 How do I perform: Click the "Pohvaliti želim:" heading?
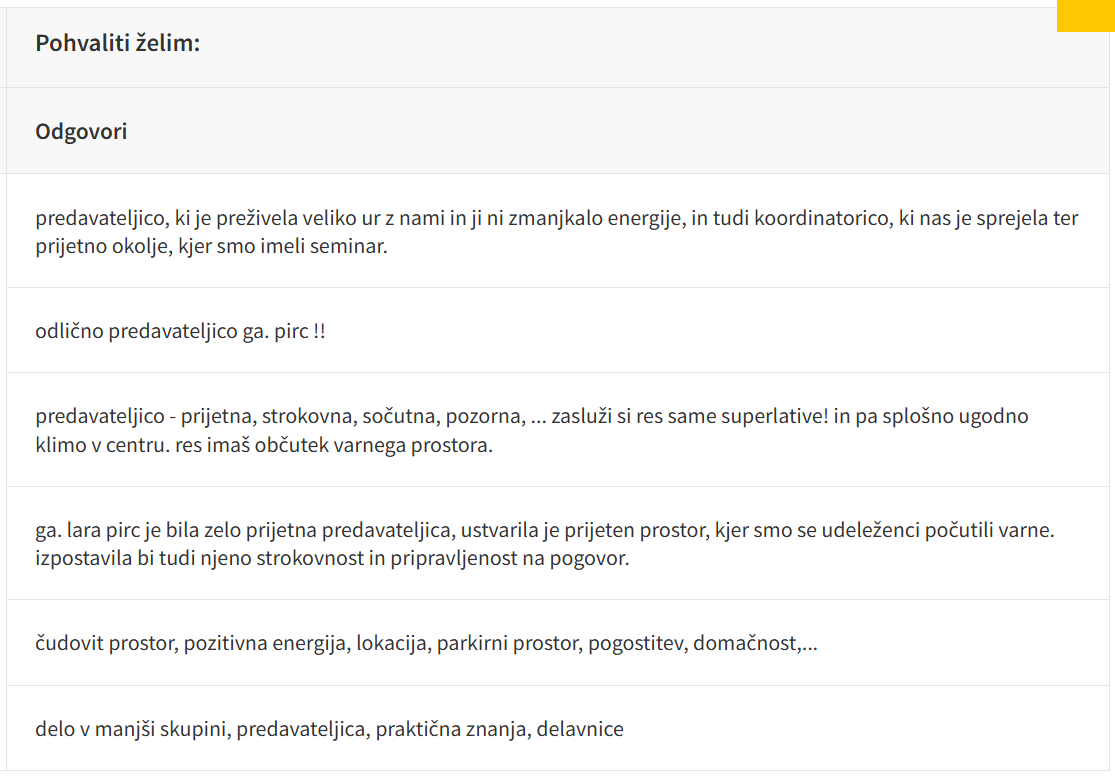click(118, 44)
